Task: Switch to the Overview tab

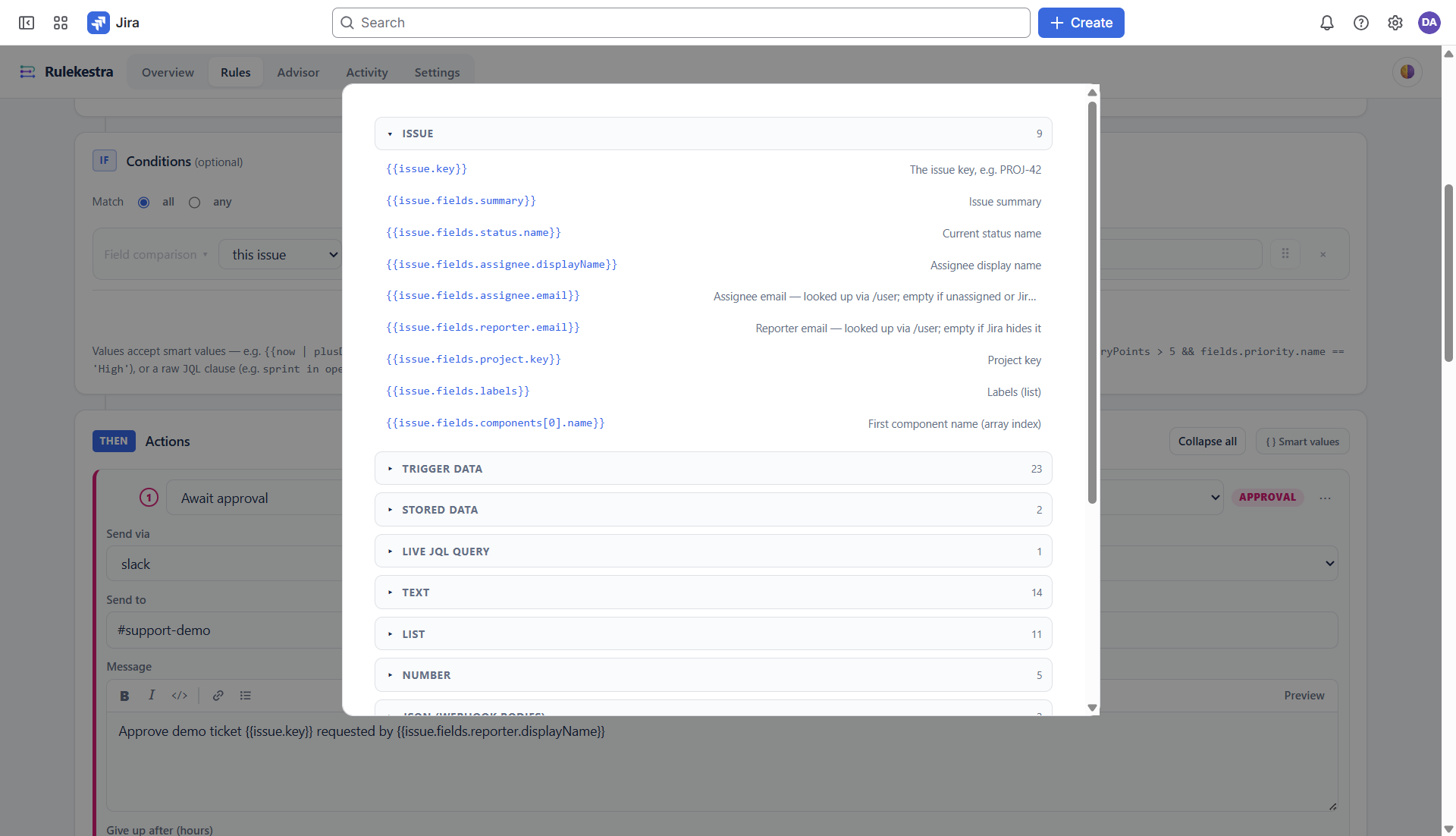Action: click(168, 72)
